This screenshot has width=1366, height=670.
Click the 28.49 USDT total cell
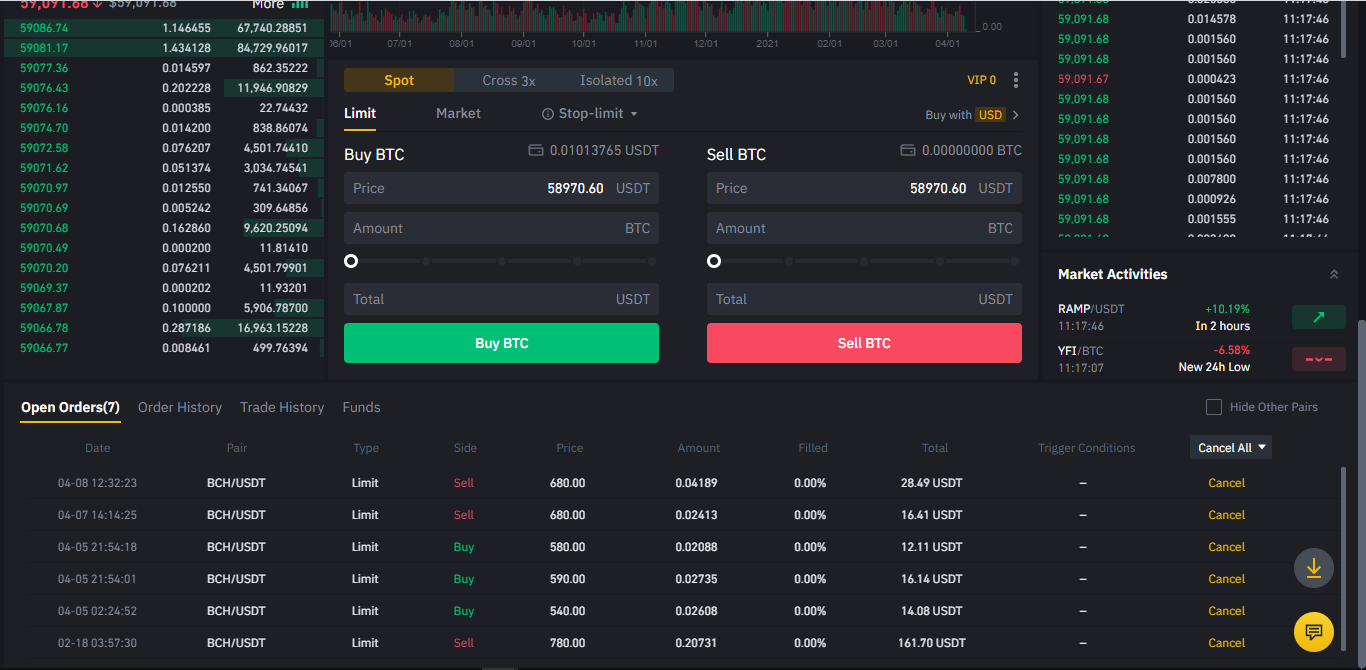click(932, 483)
